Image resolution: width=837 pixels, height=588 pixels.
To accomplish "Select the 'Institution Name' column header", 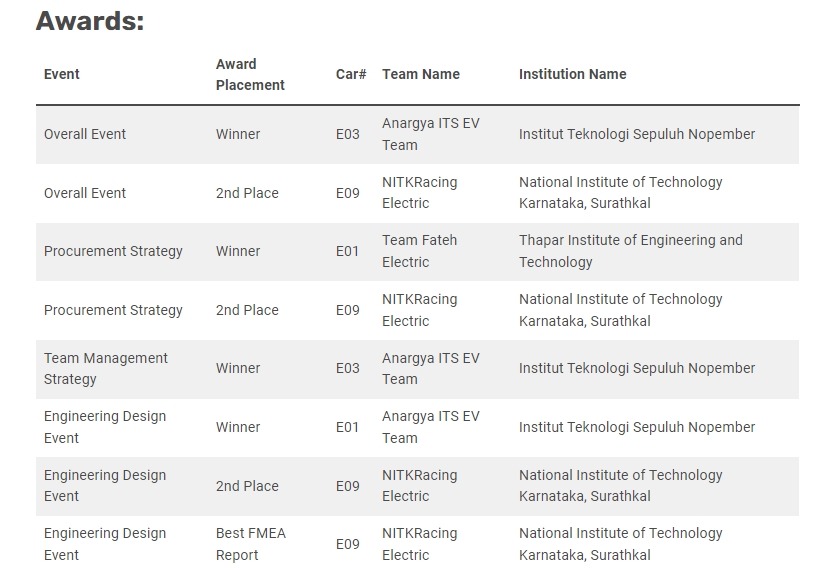I will [x=572, y=74].
